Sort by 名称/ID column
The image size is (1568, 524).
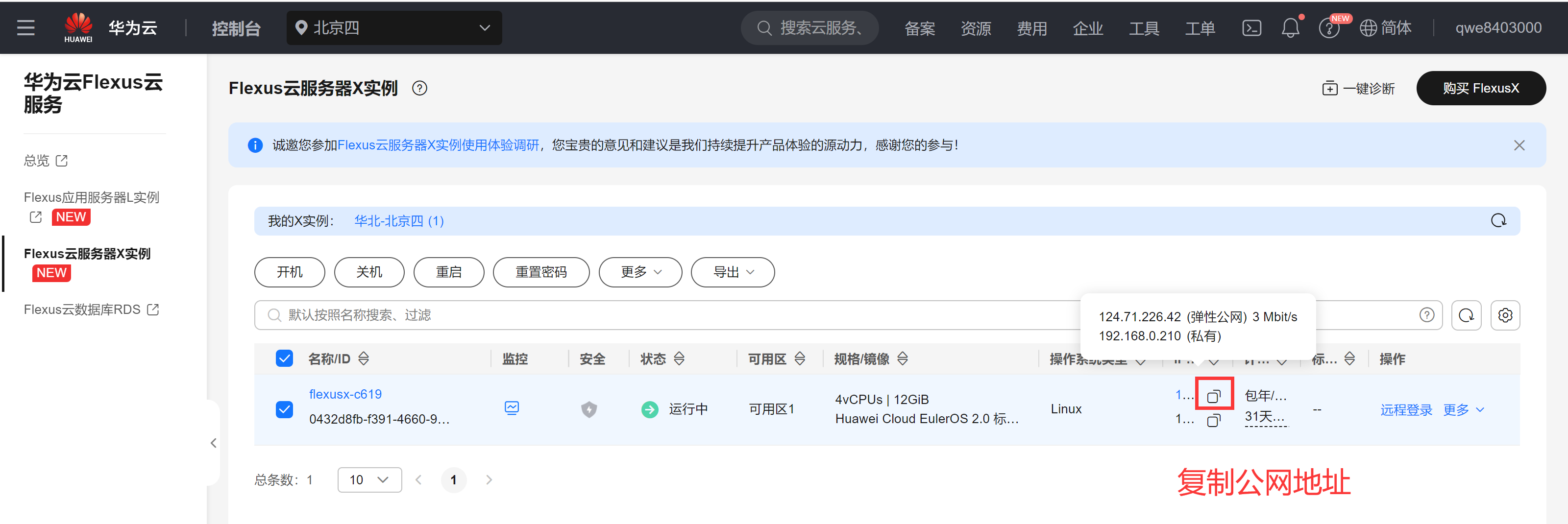[364, 359]
